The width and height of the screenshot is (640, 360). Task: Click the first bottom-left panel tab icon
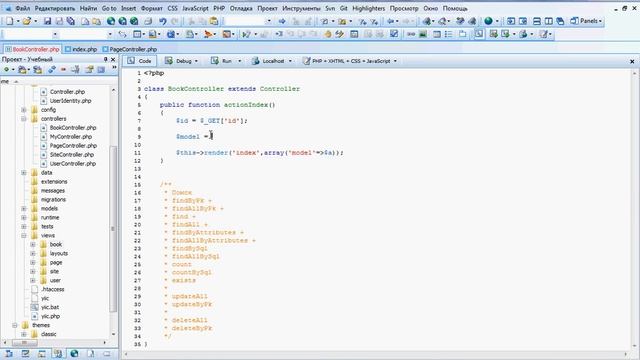click(9, 353)
